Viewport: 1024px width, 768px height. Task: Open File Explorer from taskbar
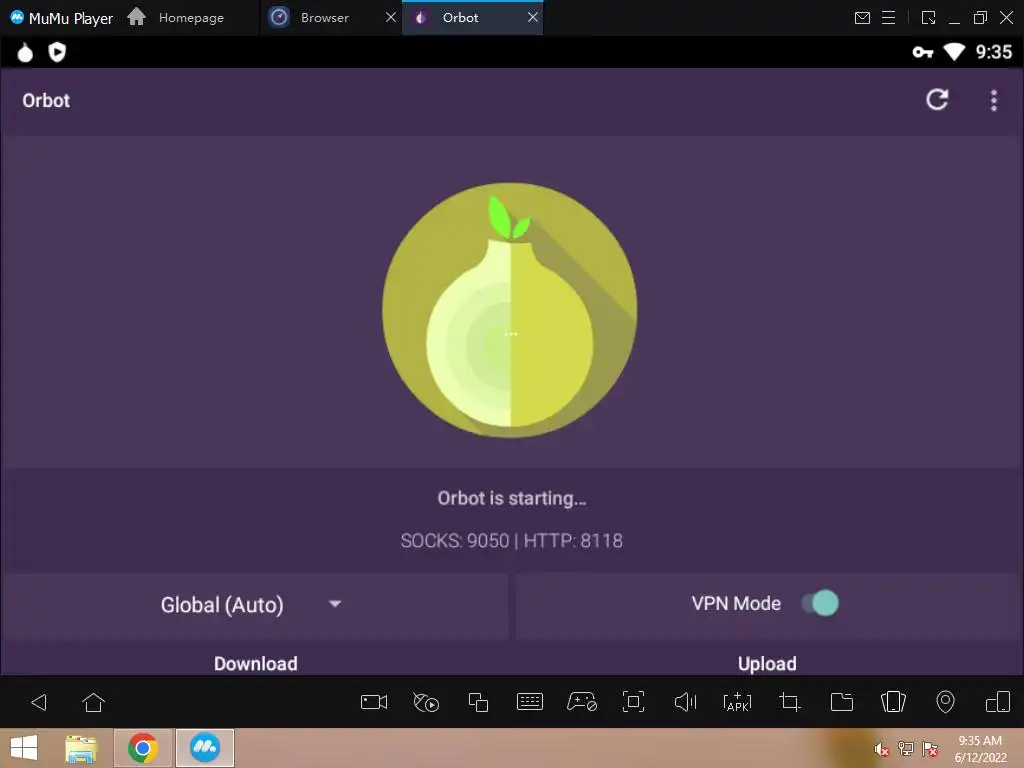tap(81, 748)
